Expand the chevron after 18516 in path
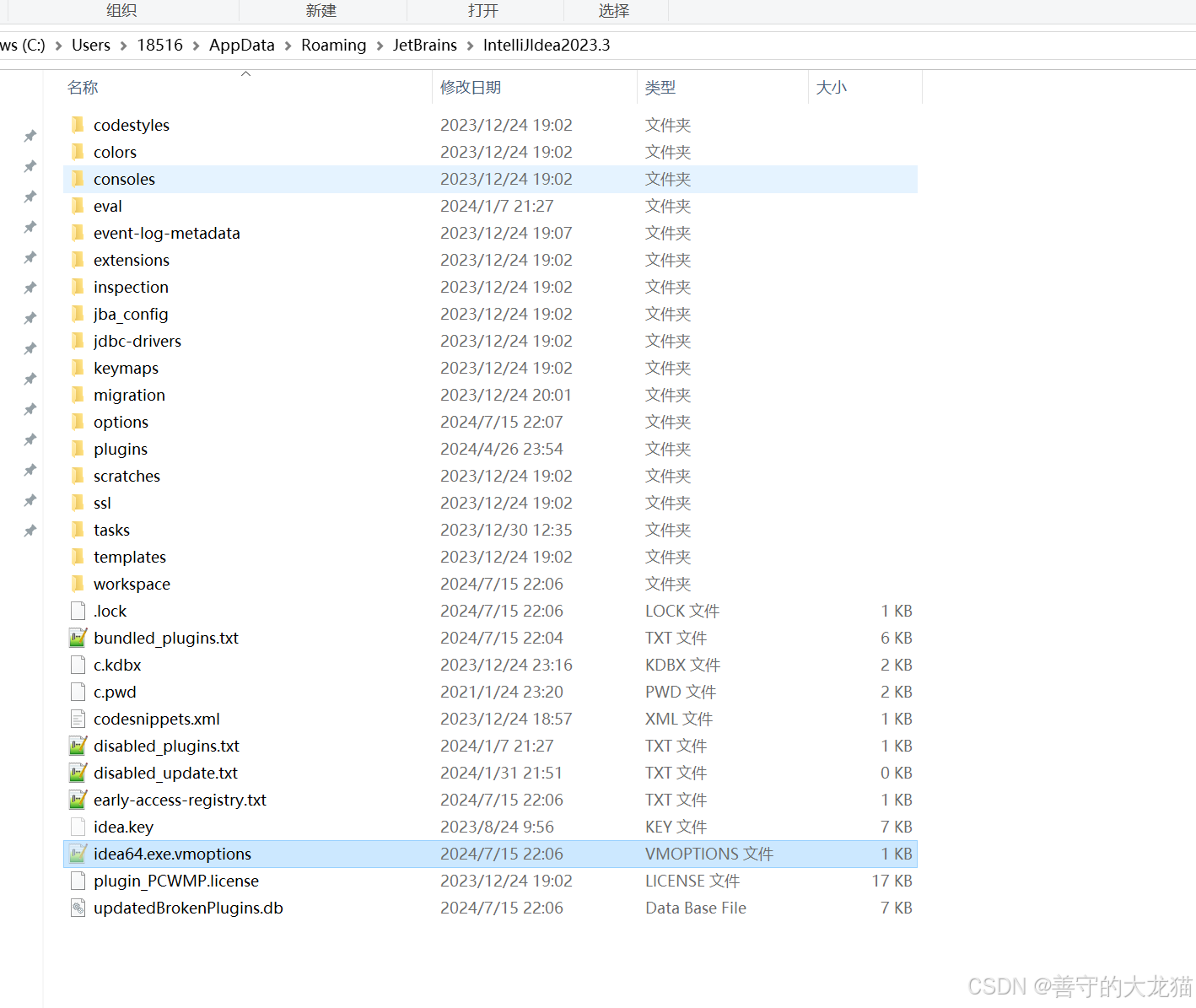The image size is (1196, 1008). pos(197,46)
